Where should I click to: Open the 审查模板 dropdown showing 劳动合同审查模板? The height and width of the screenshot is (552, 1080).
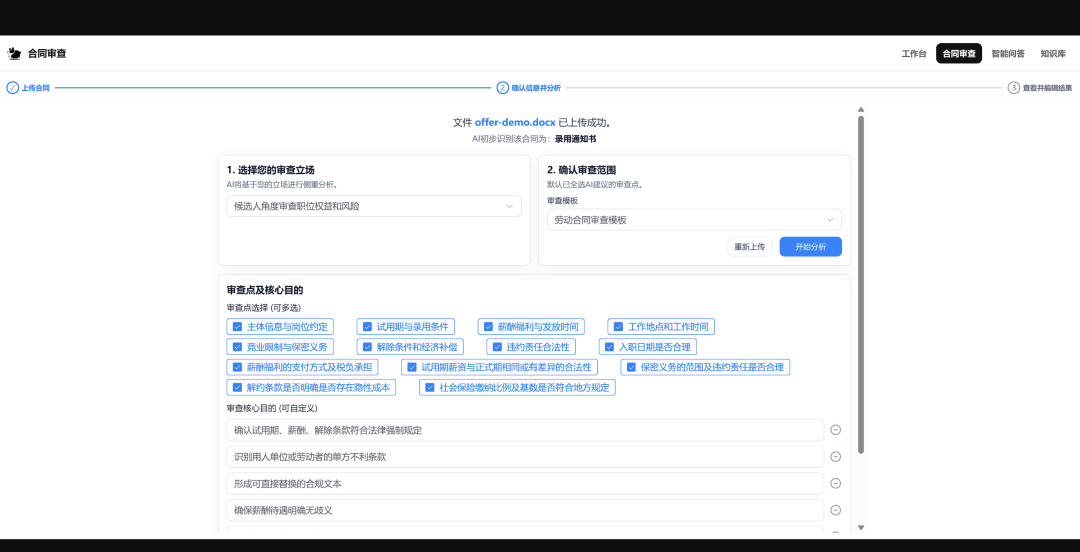(694, 220)
